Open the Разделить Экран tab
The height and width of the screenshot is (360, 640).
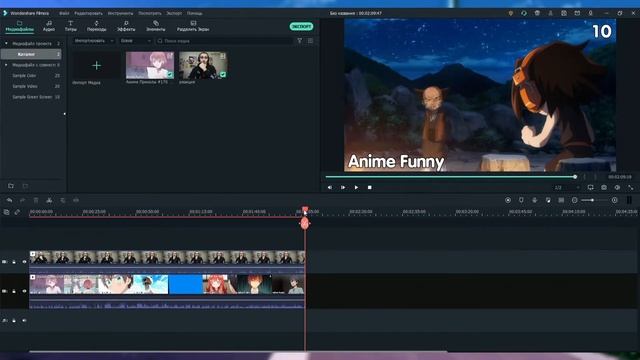pos(193,26)
